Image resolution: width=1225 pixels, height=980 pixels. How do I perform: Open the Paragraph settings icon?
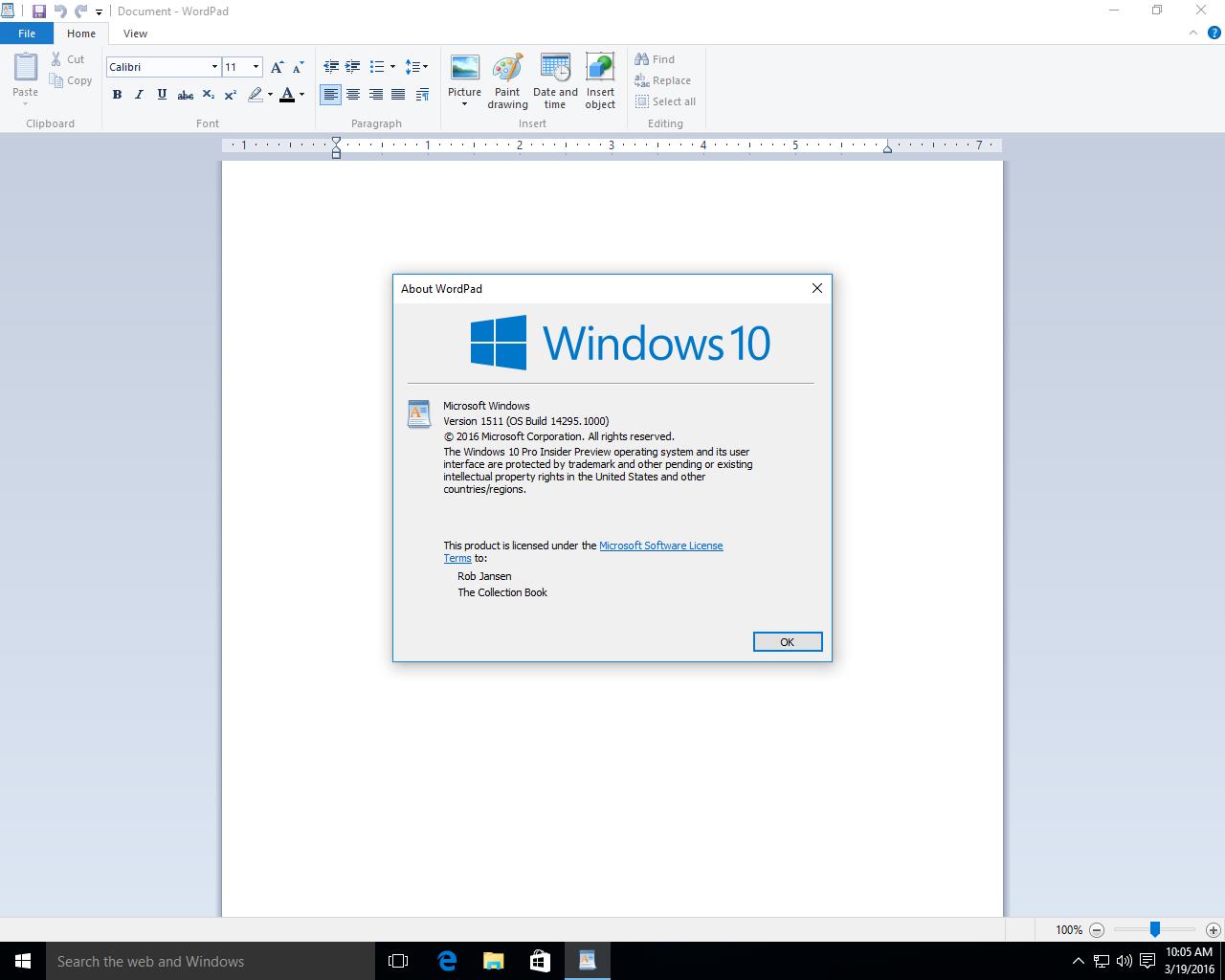[x=422, y=95]
